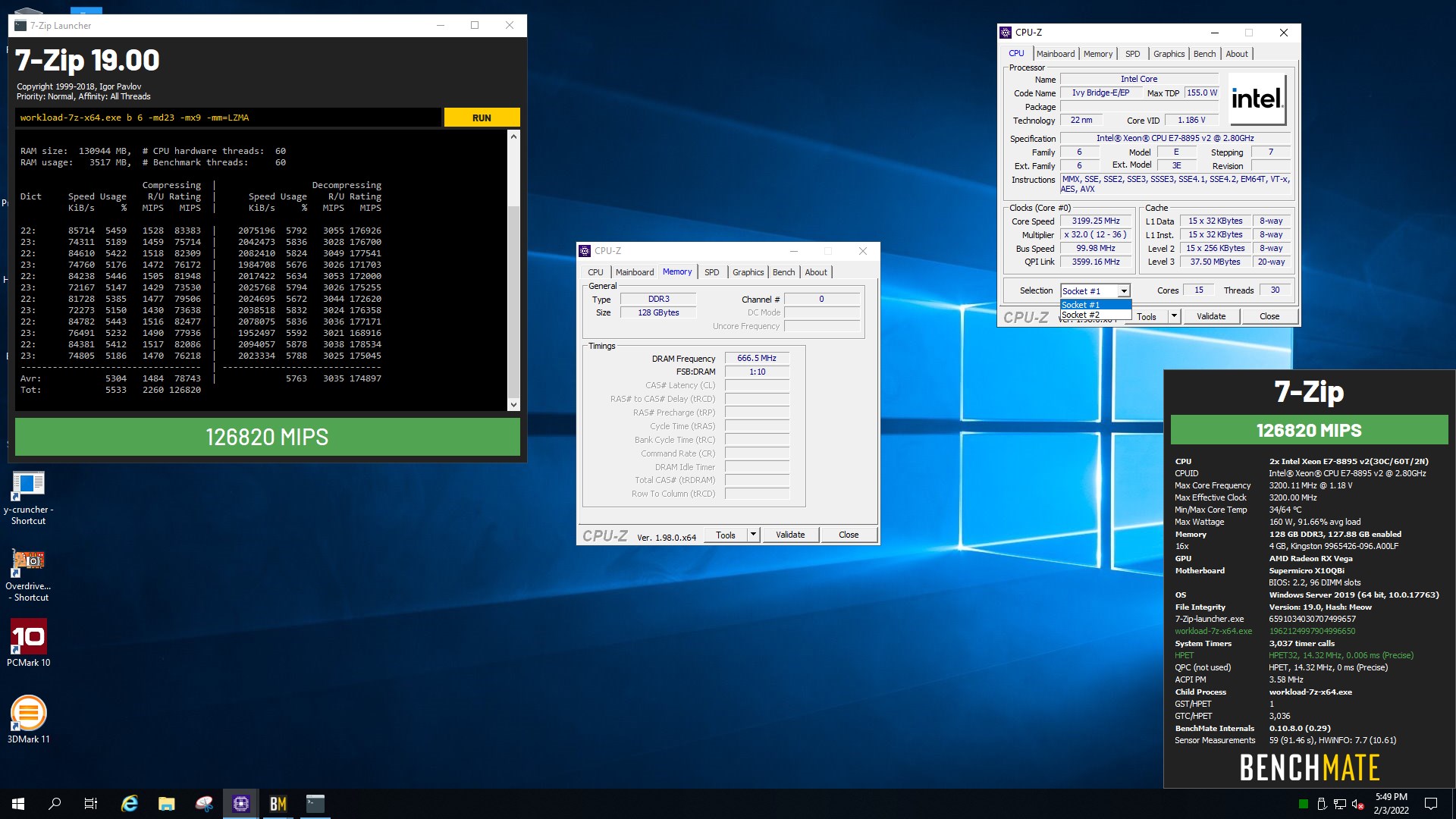Minimize the 7-Zip Launcher window
This screenshot has height=819, width=1456.
pos(440,25)
